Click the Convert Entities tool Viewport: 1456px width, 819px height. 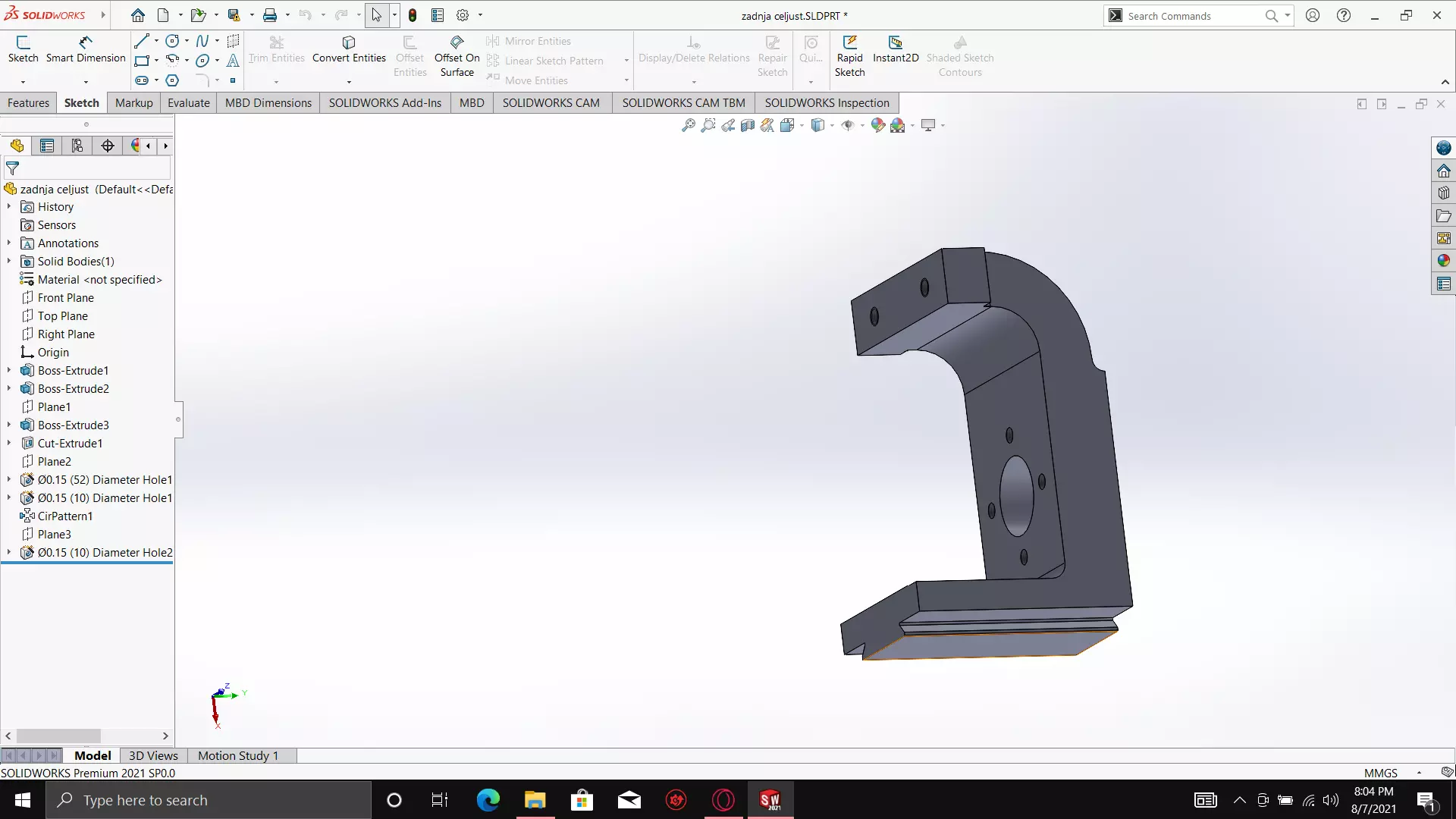(x=349, y=49)
